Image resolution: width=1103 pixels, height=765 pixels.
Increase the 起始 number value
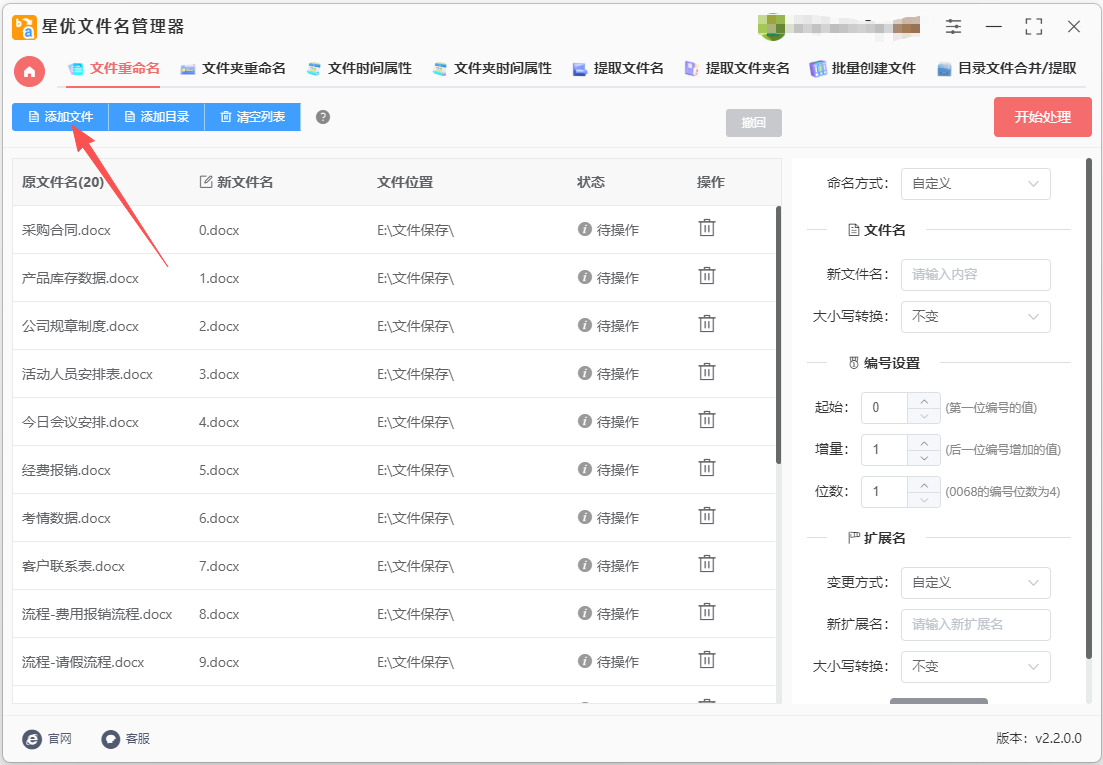click(x=924, y=400)
